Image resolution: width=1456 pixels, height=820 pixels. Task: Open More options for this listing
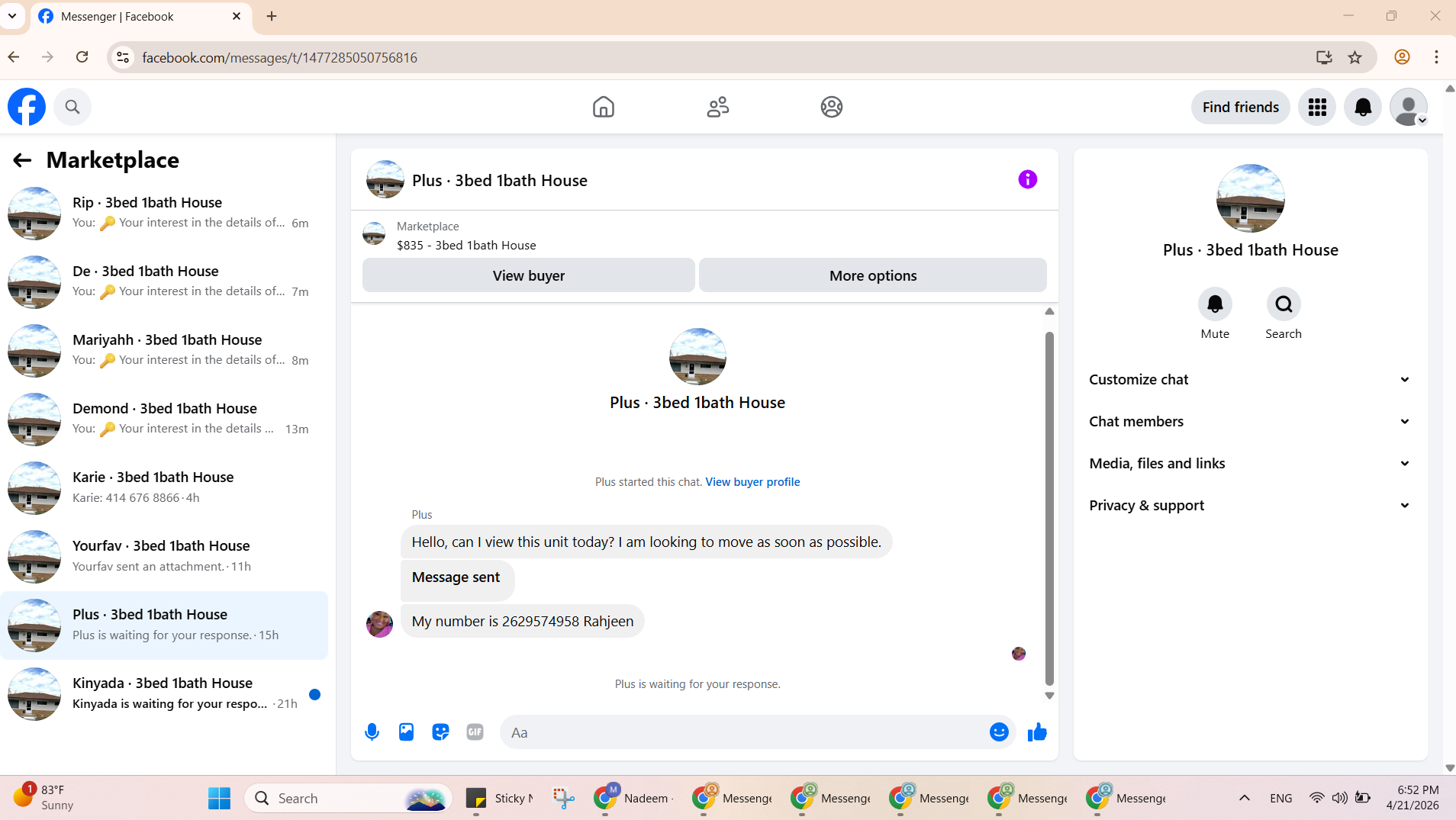[873, 275]
